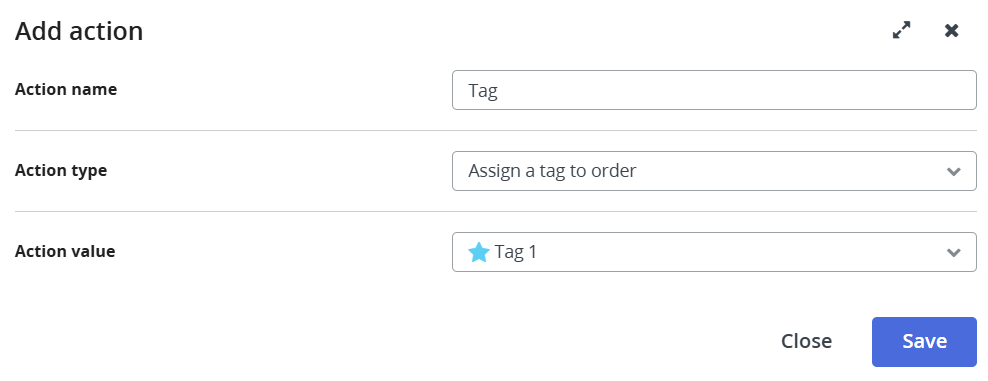This screenshot has width=988, height=381.
Task: Click the Action name label
Action: [66, 89]
